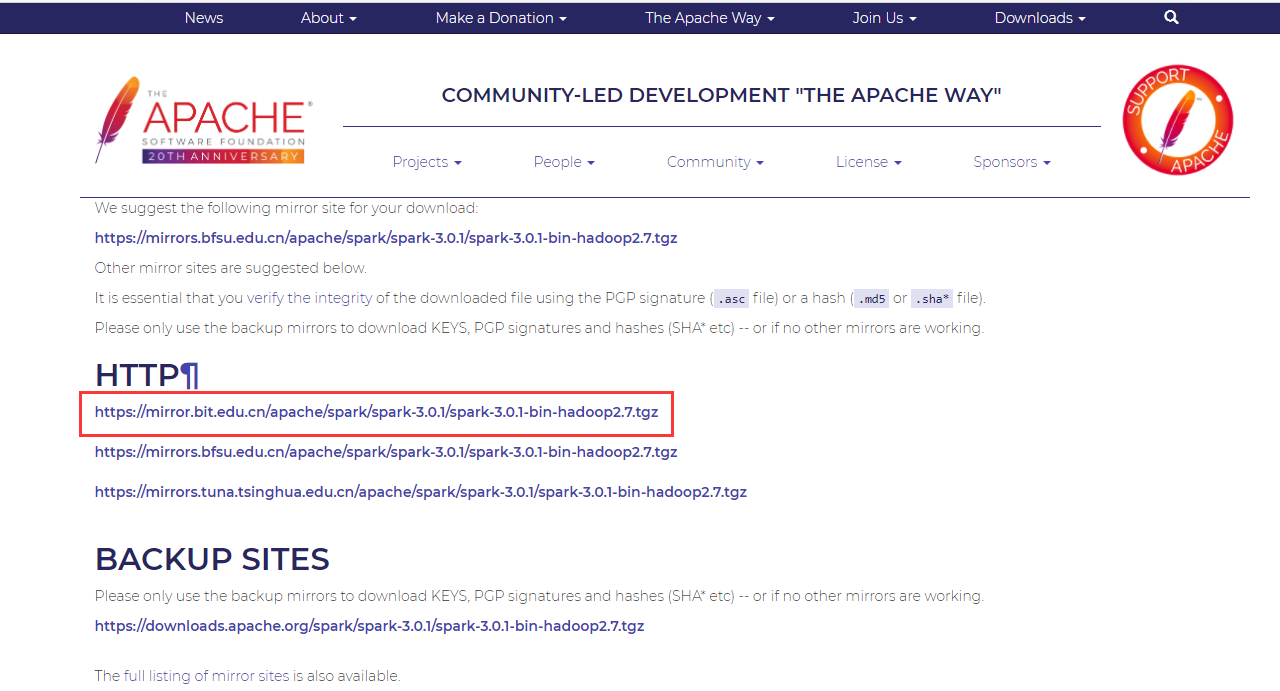
Task: Open the Sponsors dropdown menu
Action: click(x=1012, y=162)
